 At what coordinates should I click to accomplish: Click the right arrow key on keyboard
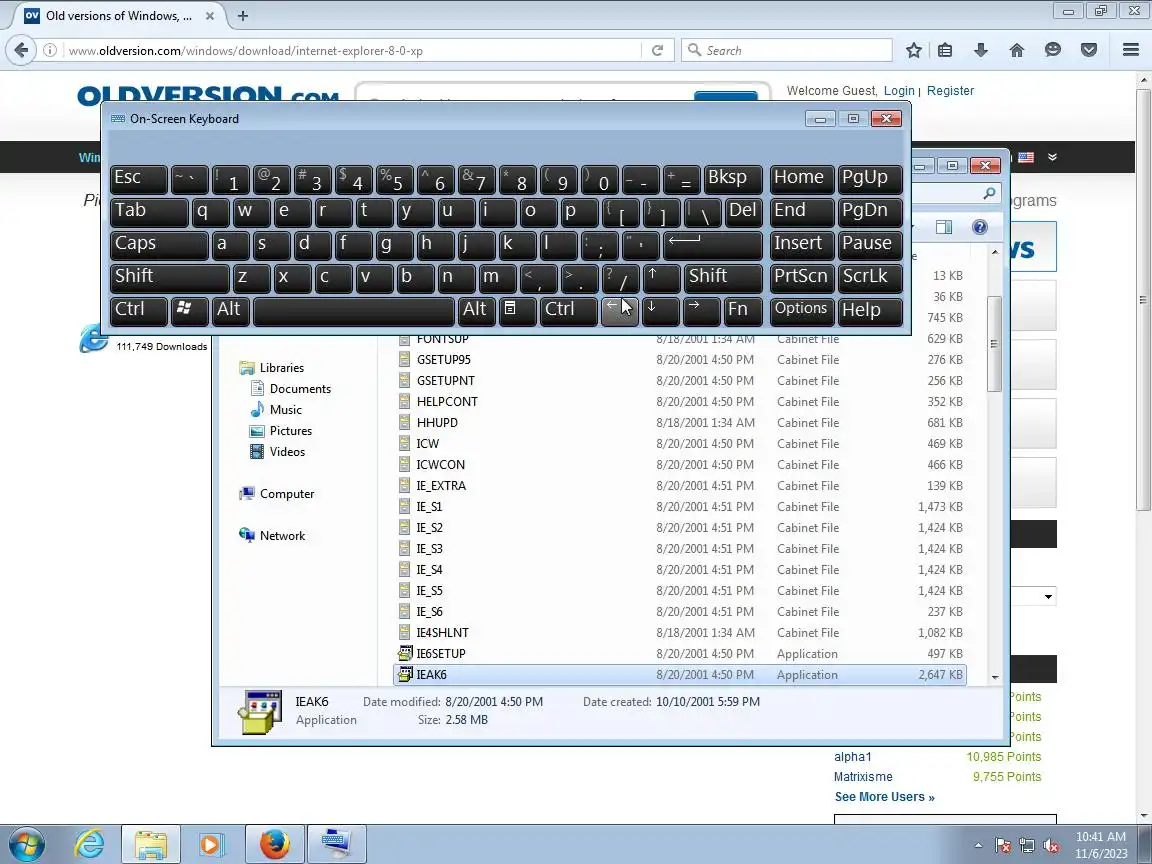[x=702, y=311]
